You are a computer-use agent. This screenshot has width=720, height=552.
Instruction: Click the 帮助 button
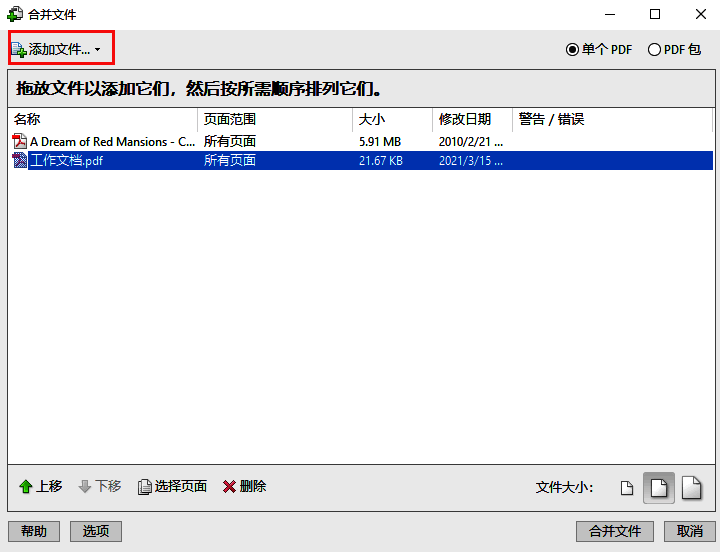(34, 531)
